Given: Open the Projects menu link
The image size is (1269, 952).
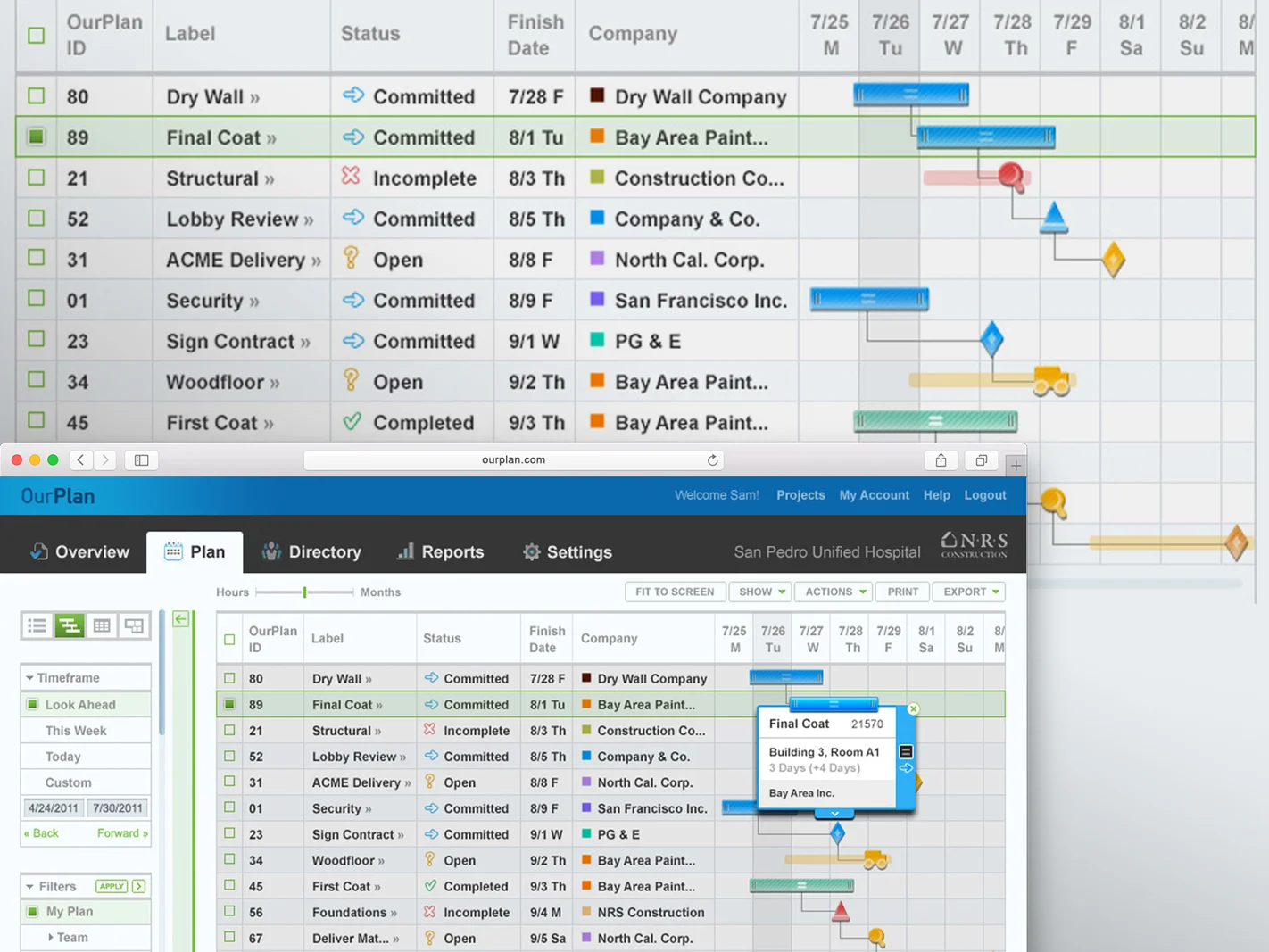Looking at the screenshot, I should pos(800,495).
